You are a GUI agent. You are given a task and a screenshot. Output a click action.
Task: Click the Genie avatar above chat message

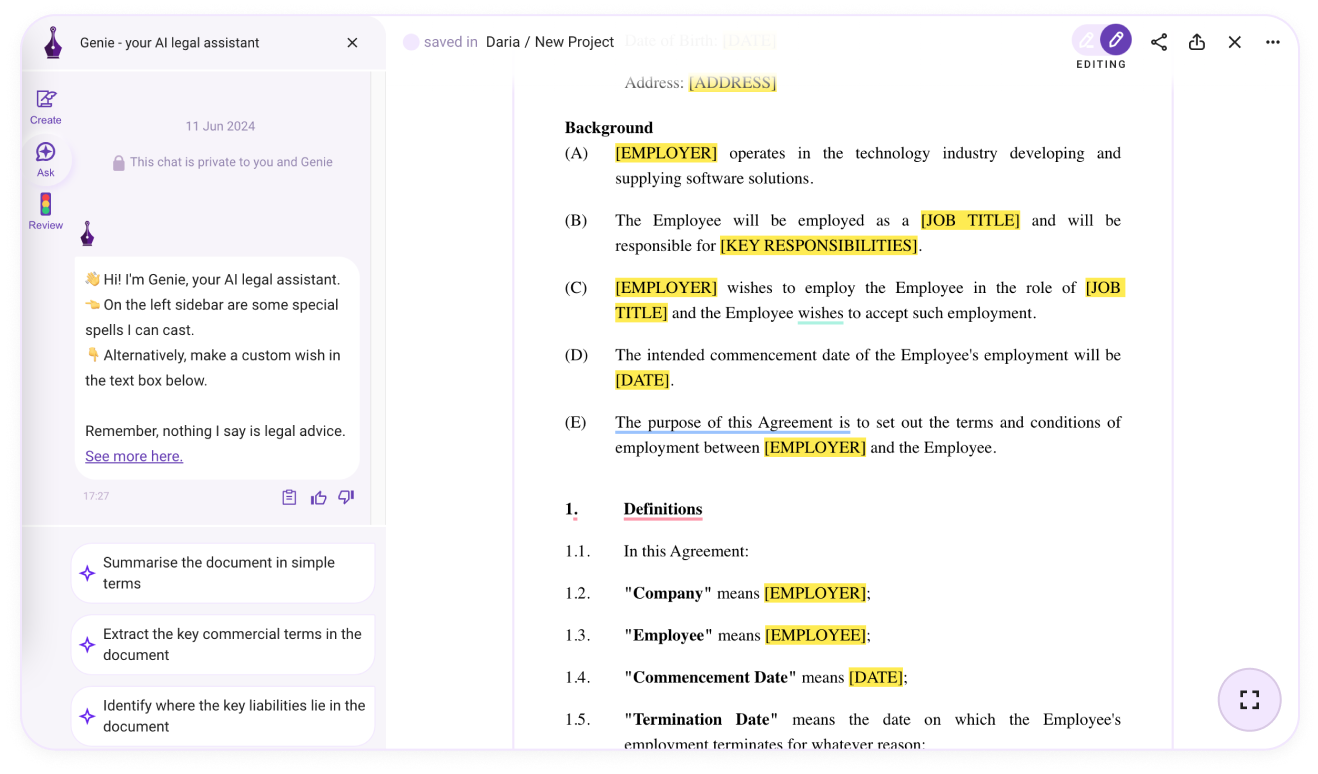pos(87,233)
